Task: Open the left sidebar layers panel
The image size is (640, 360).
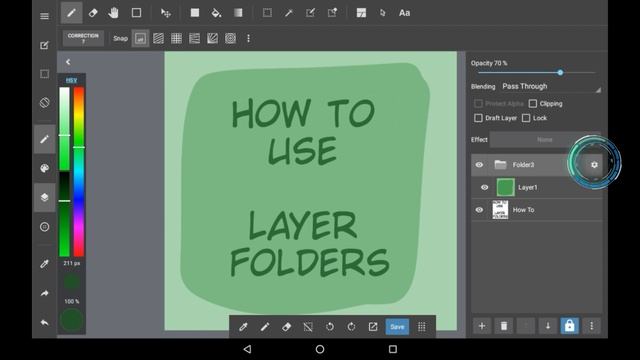Action: point(44,197)
